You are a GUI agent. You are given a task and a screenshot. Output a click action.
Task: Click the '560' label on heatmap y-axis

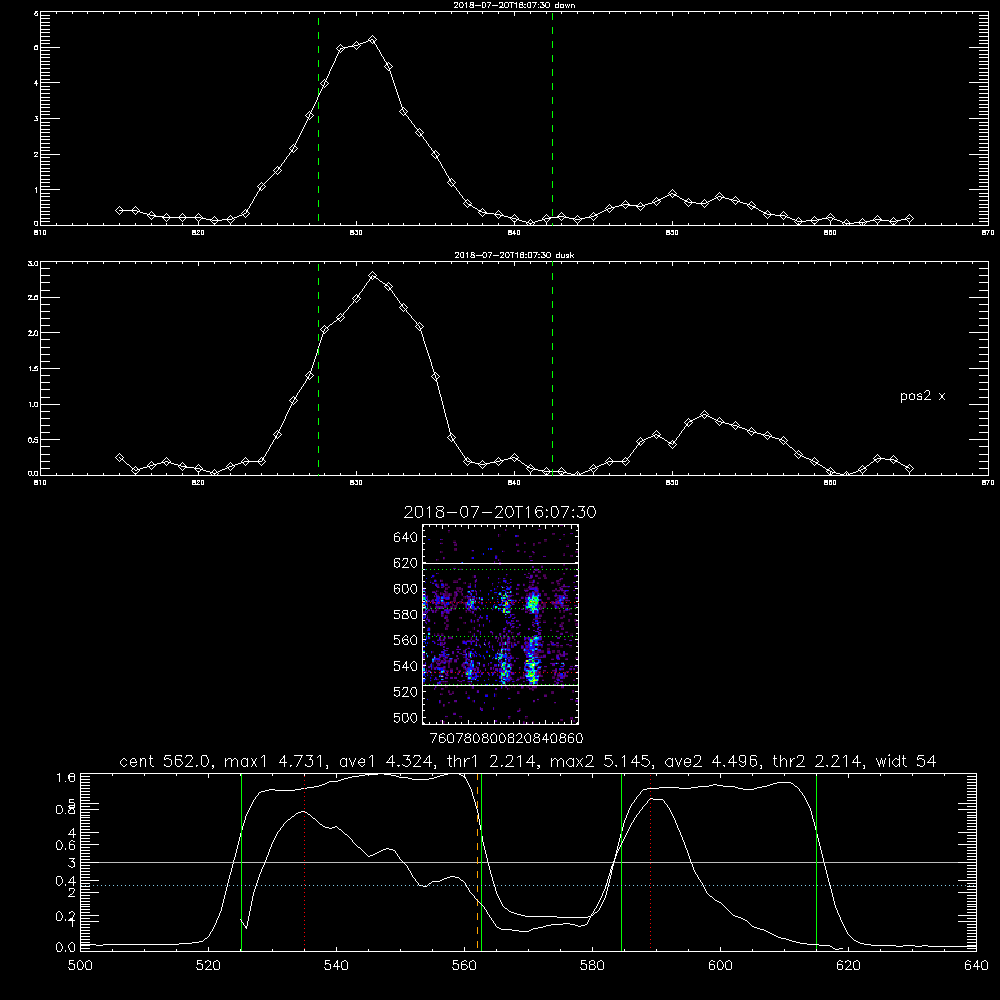pos(406,640)
